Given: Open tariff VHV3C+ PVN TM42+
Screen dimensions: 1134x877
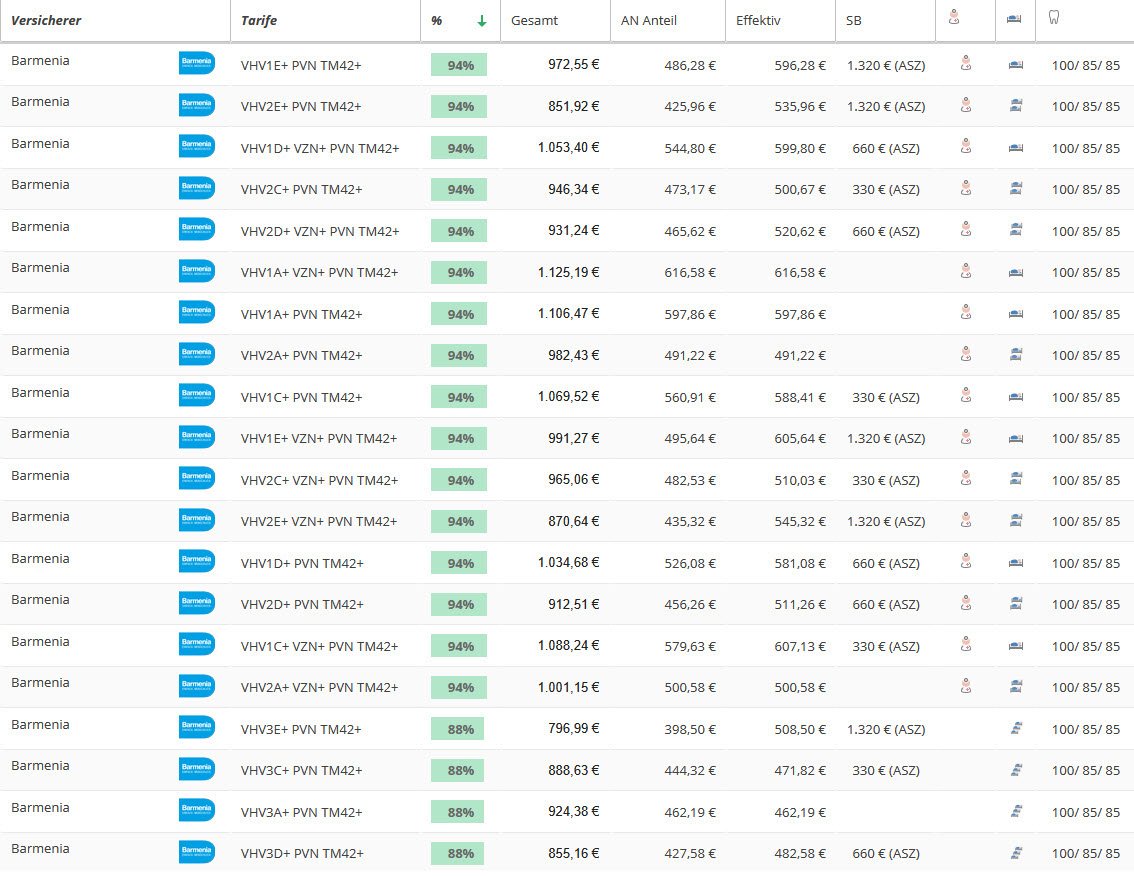Looking at the screenshot, I should tap(301, 770).
